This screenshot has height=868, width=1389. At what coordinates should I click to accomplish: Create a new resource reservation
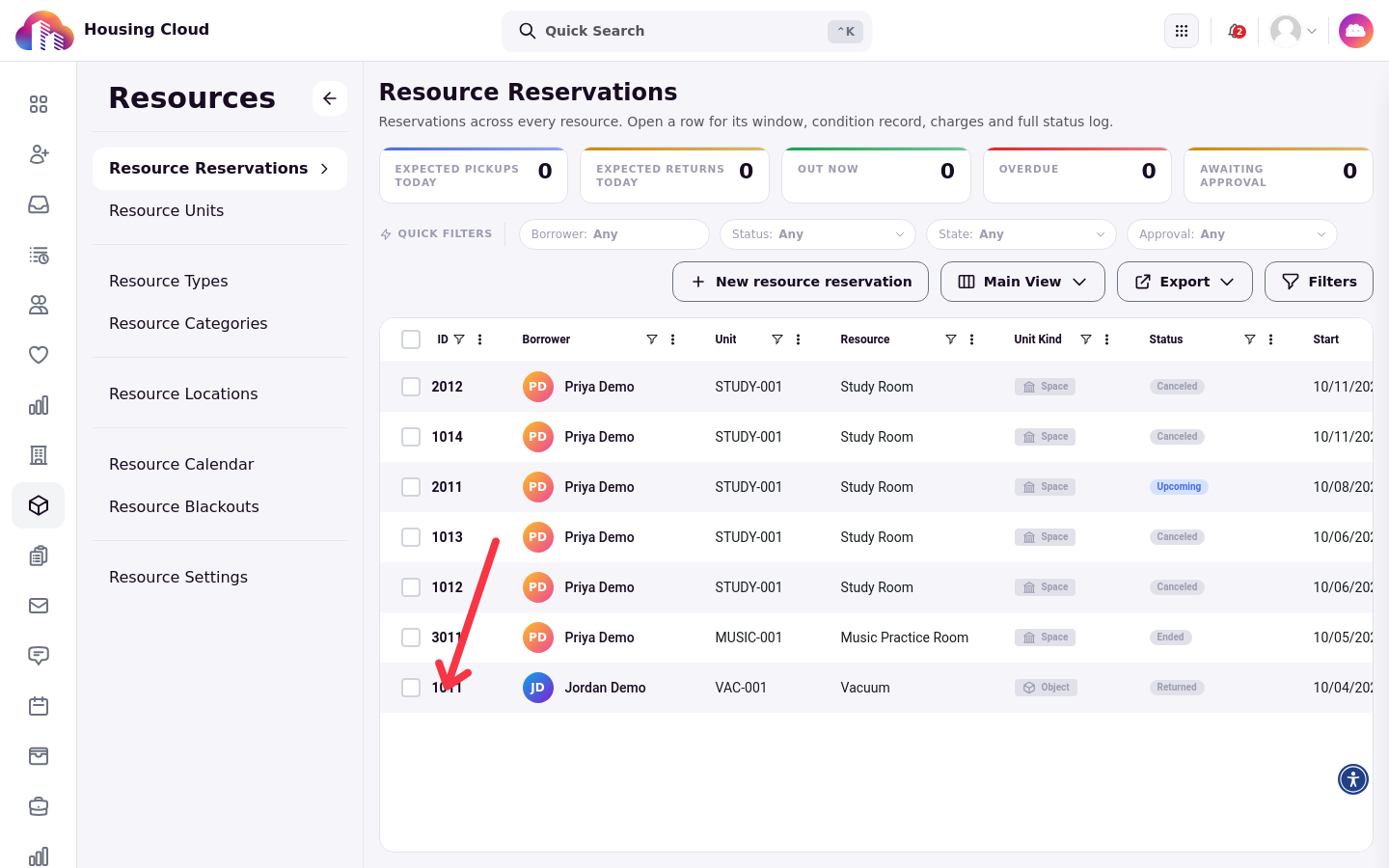coord(801,282)
